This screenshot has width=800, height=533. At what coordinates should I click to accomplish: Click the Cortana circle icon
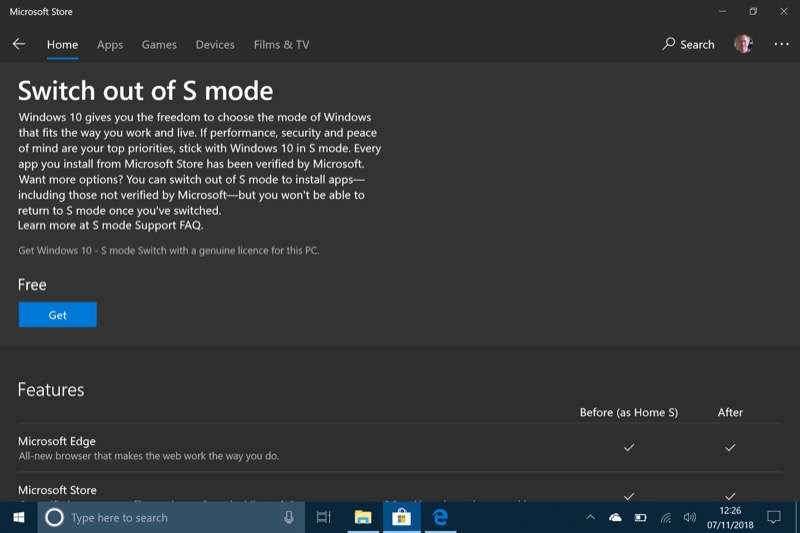(54, 517)
